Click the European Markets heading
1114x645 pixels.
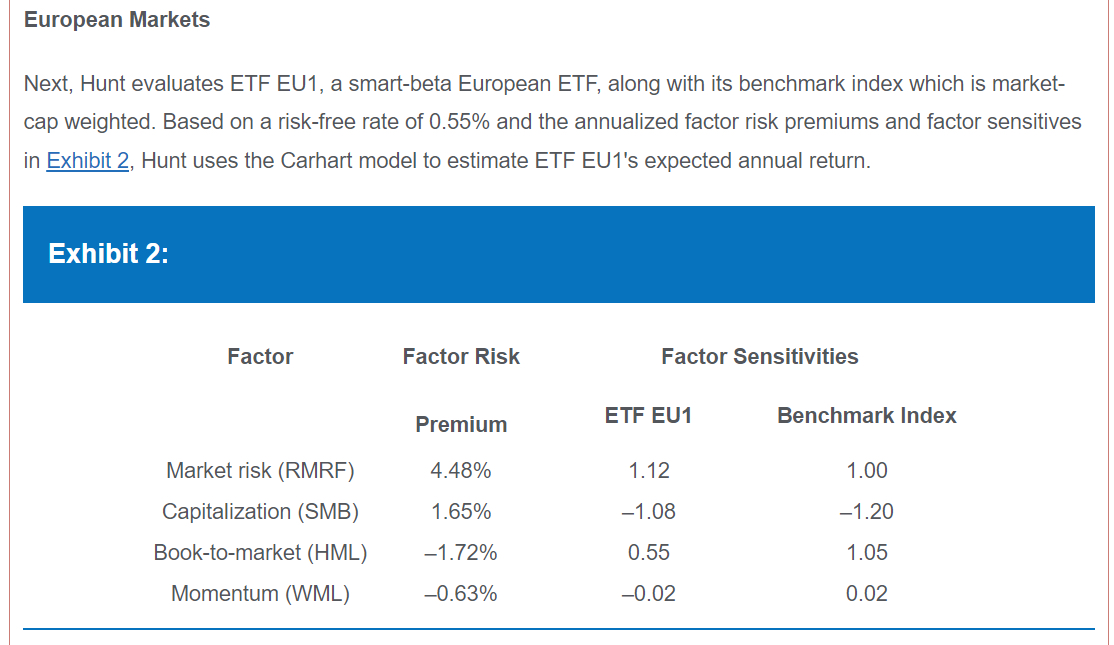pyautogui.click(x=117, y=20)
